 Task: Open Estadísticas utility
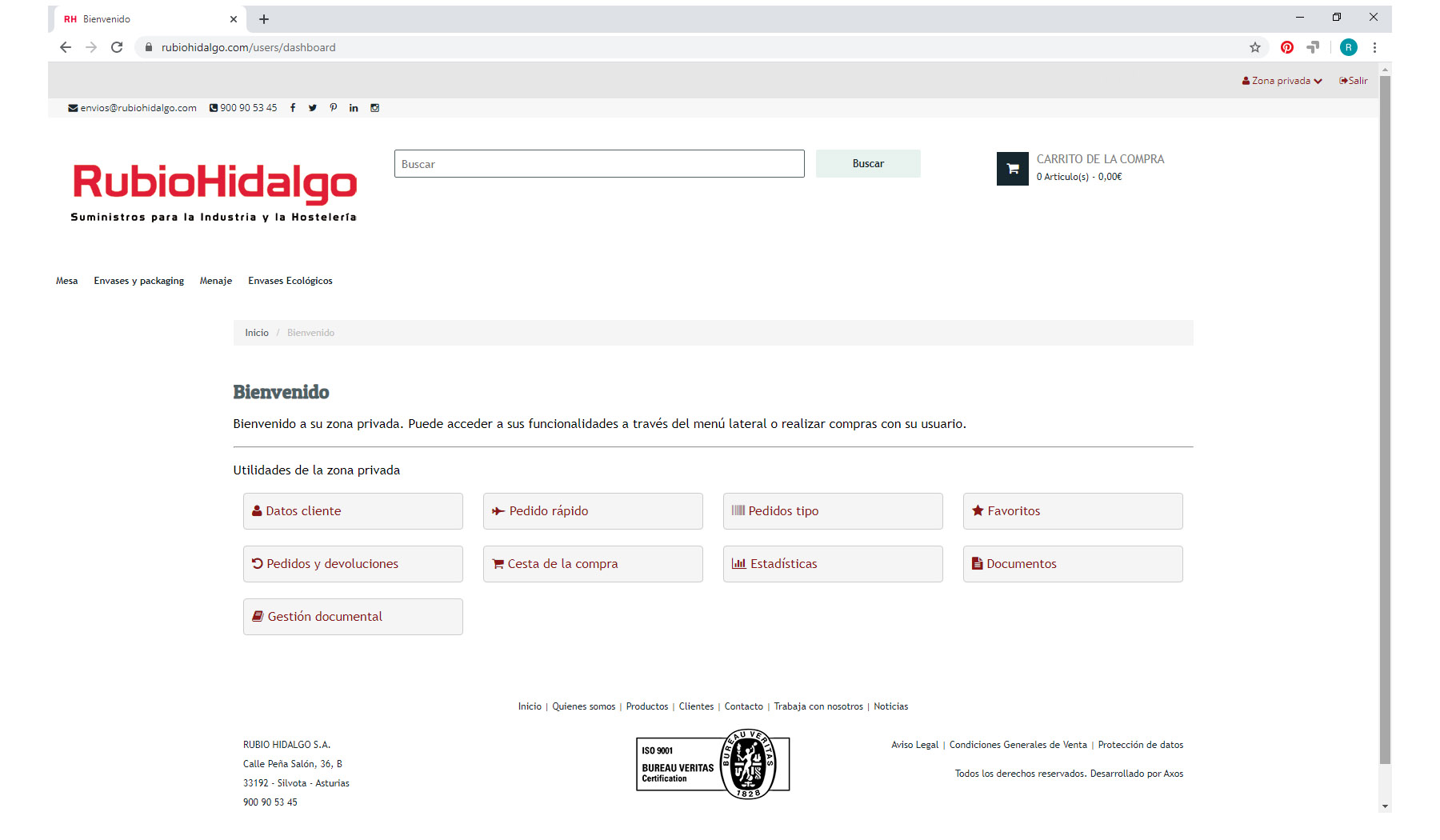[833, 564]
